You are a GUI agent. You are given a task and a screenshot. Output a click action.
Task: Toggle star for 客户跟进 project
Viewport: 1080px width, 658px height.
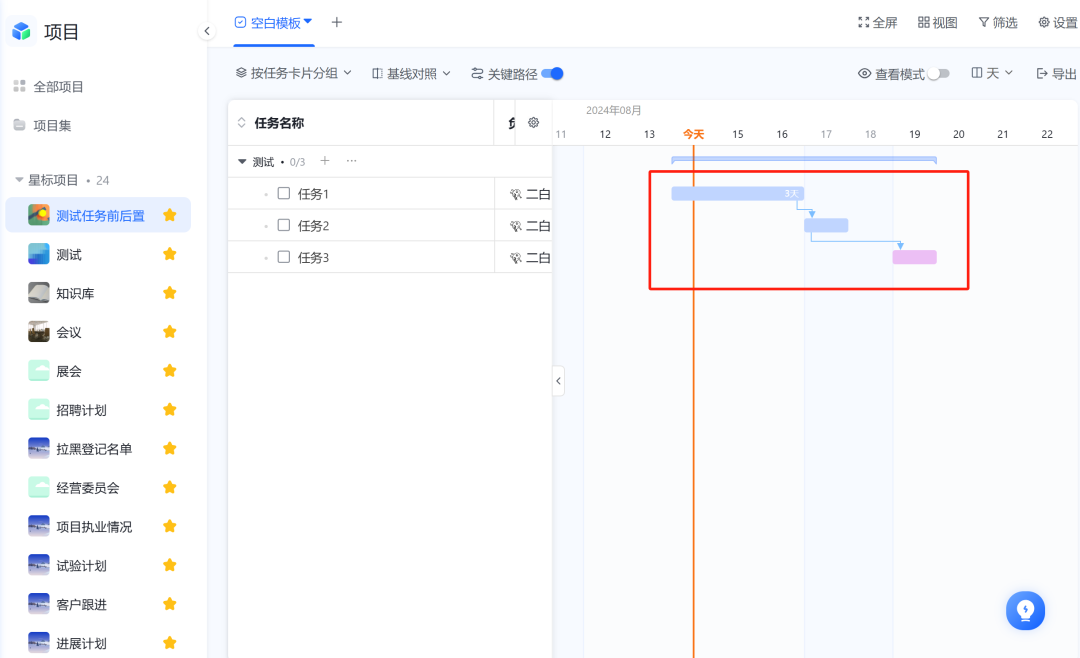point(169,605)
